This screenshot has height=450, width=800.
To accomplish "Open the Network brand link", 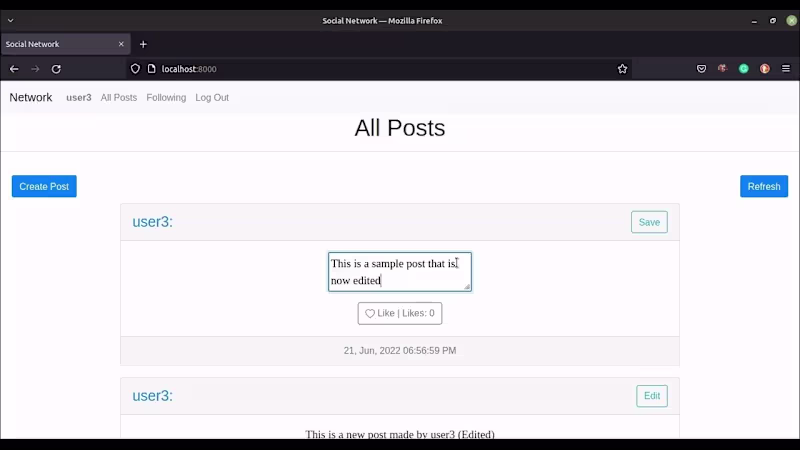I will point(31,97).
